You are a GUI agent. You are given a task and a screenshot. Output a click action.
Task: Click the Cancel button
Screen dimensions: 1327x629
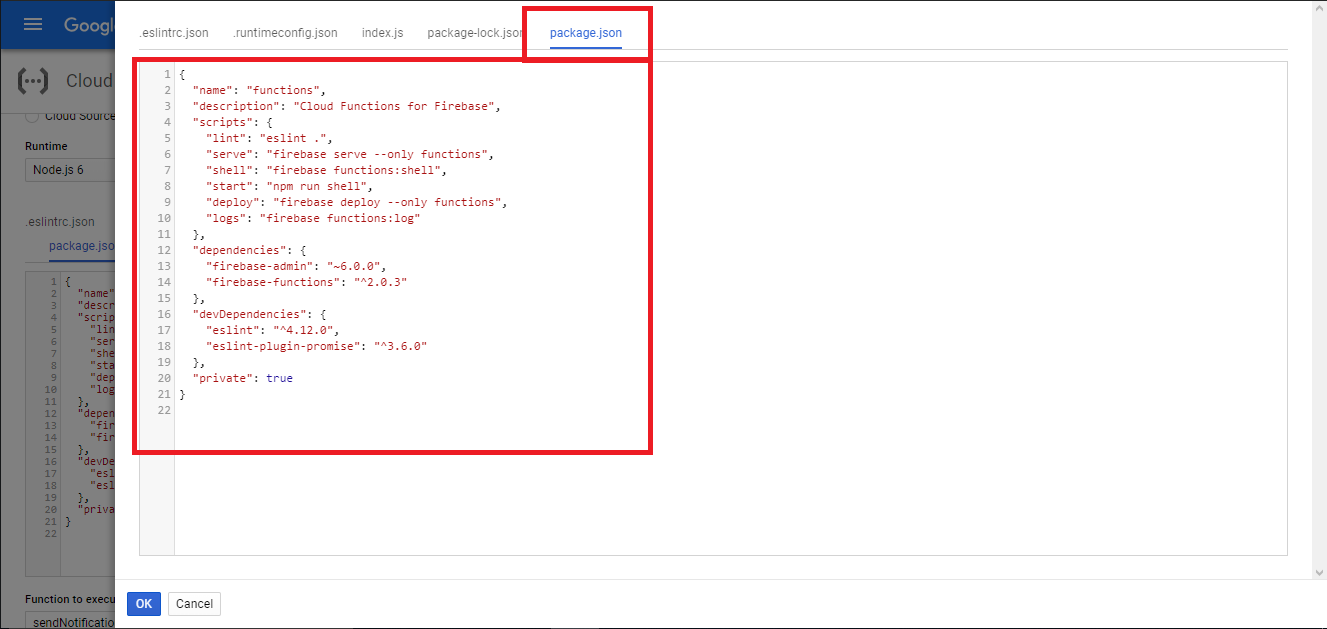click(x=194, y=604)
